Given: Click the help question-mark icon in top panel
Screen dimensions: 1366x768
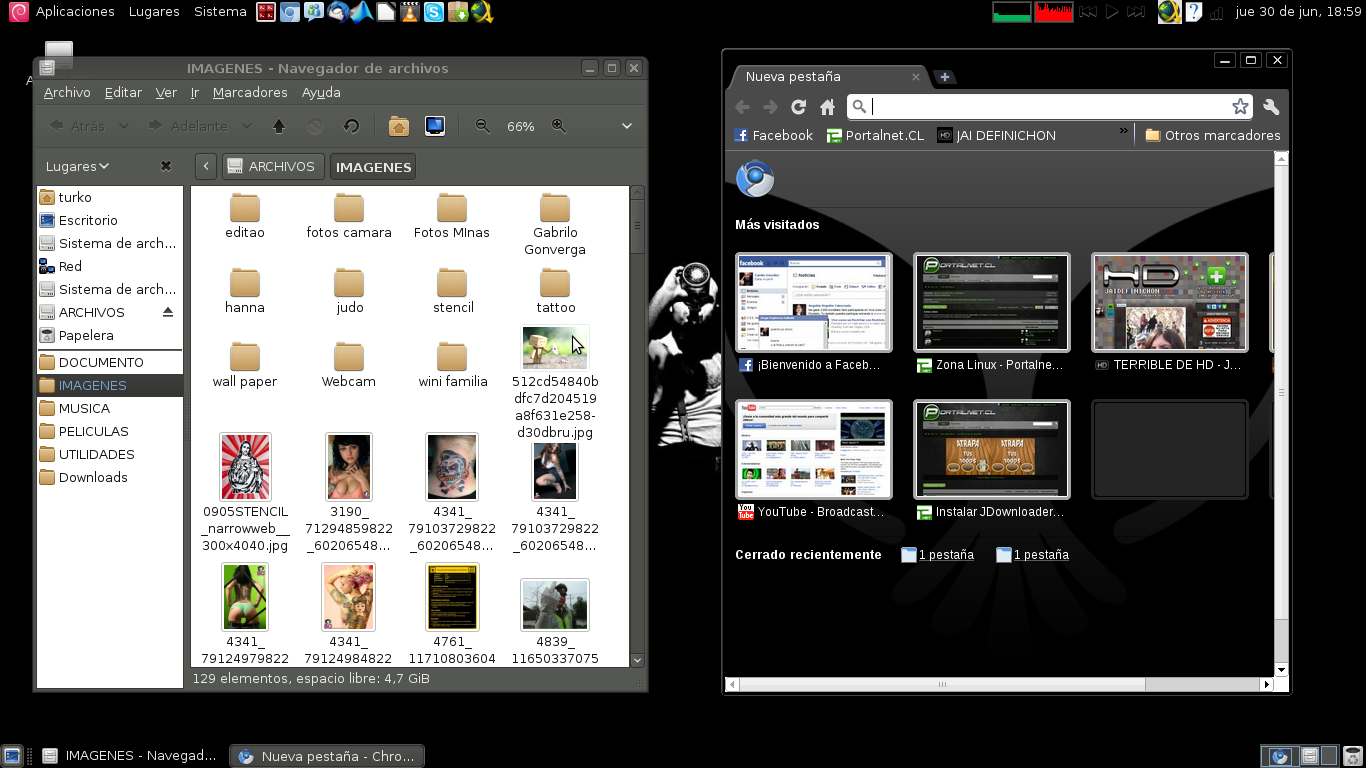Looking at the screenshot, I should pyautogui.click(x=1193, y=12).
